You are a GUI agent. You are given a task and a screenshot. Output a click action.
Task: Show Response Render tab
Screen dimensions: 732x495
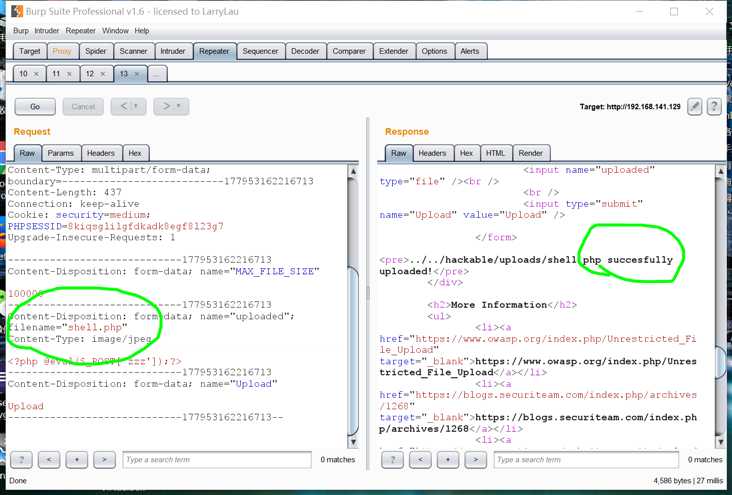pos(531,153)
